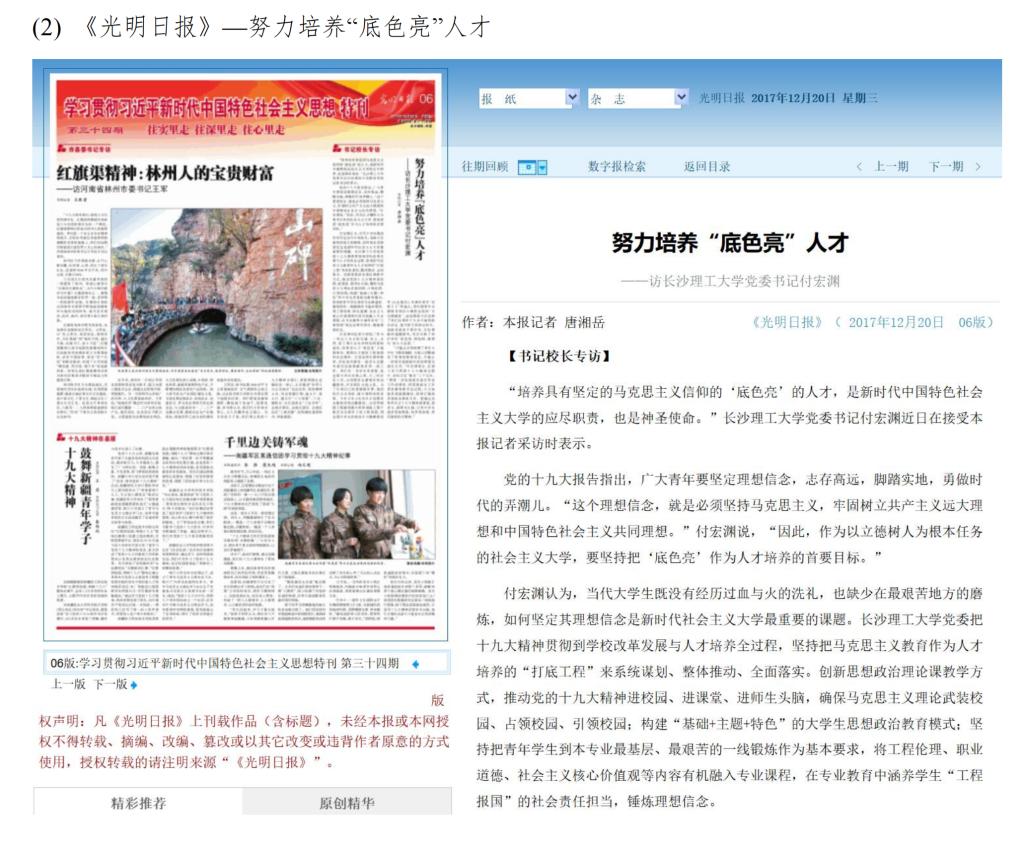The height and width of the screenshot is (842, 1024).
Task: Click the vertical 努力培养底色亮人才 headline in thumbnail
Action: [x=420, y=209]
